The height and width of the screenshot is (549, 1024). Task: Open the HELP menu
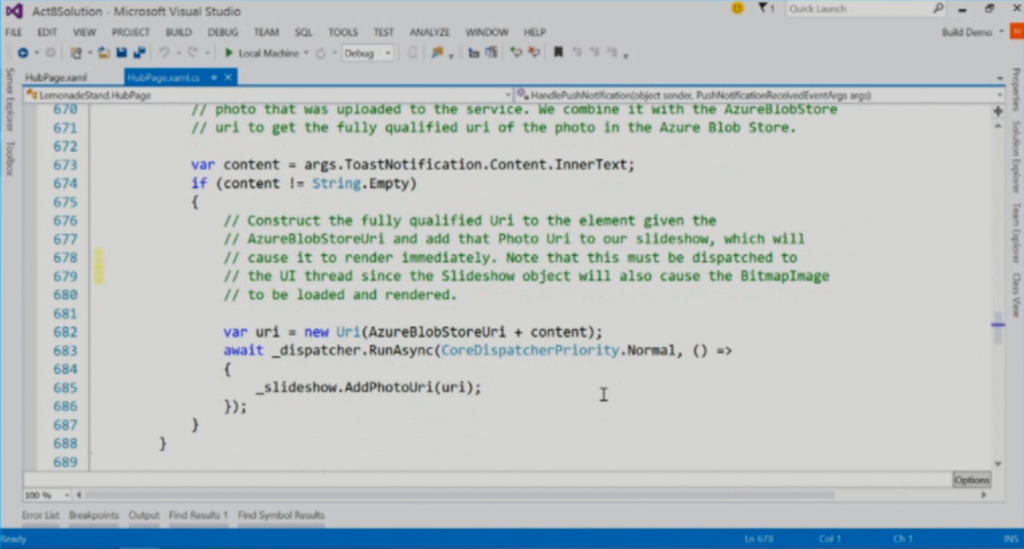(534, 32)
